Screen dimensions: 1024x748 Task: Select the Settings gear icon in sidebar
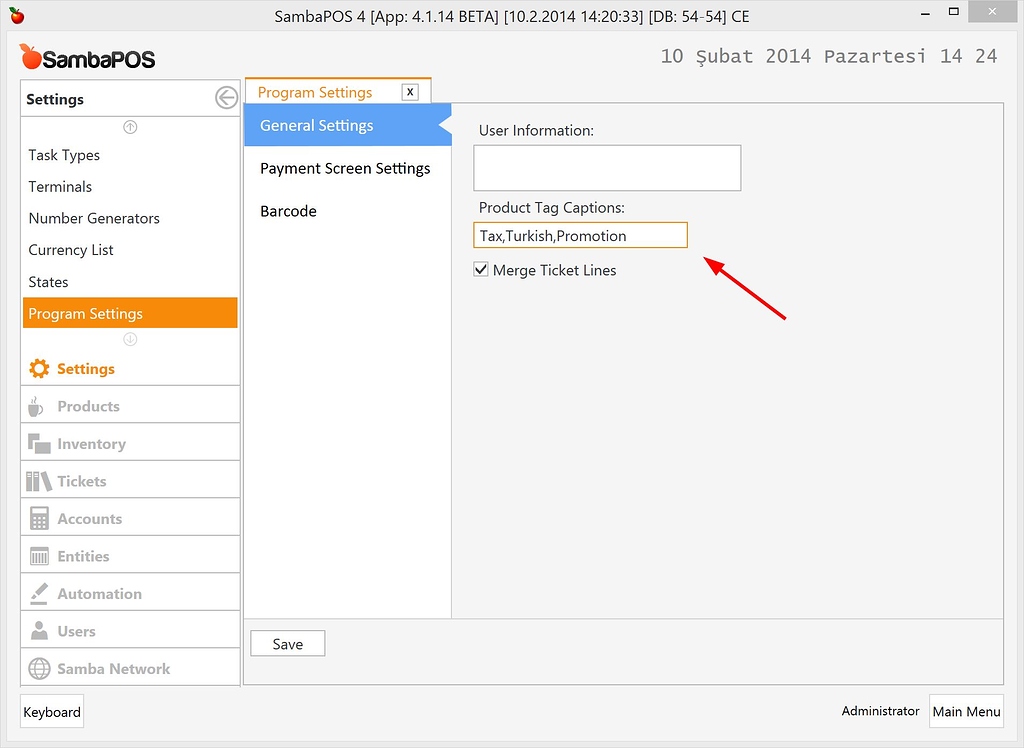coord(40,368)
